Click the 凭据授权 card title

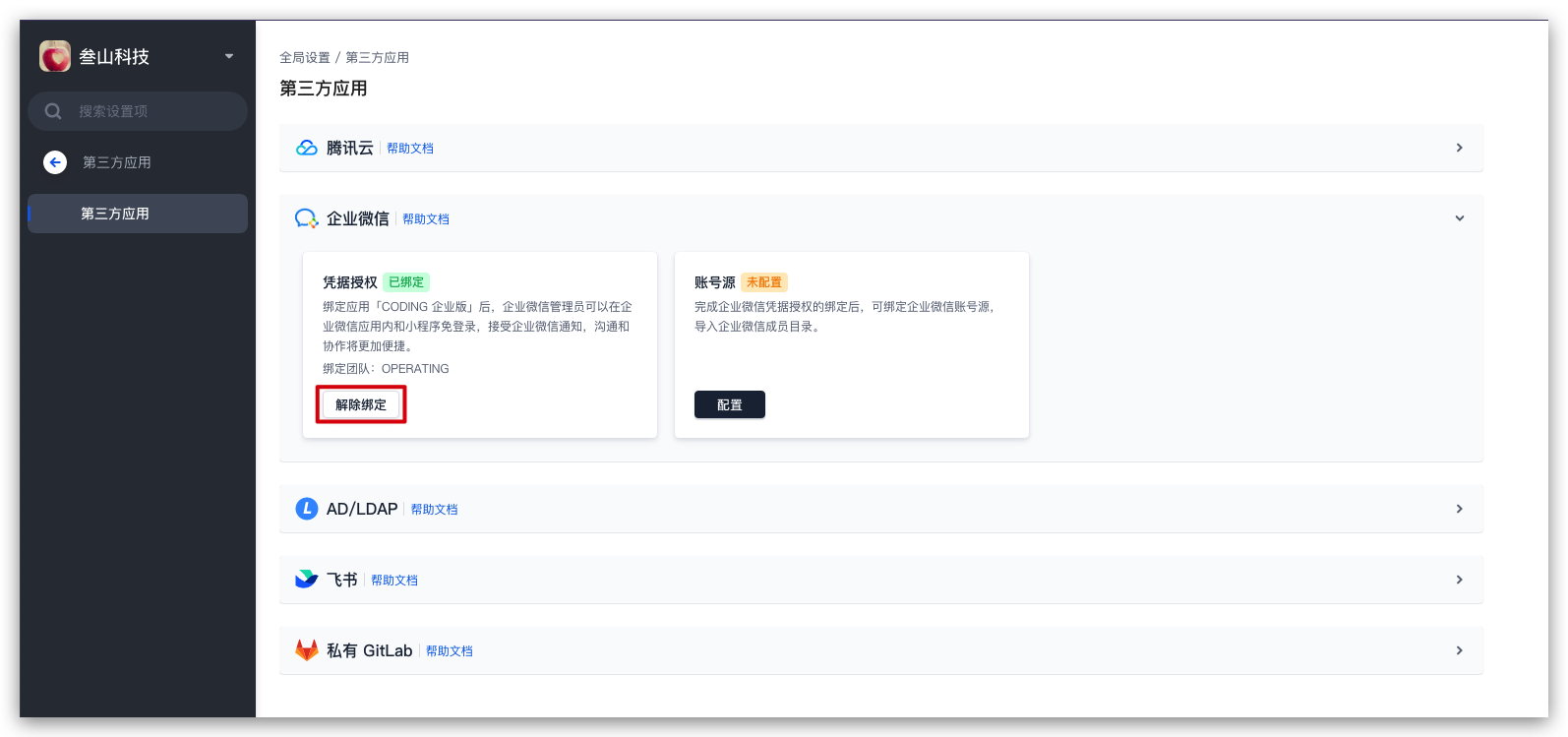[350, 282]
